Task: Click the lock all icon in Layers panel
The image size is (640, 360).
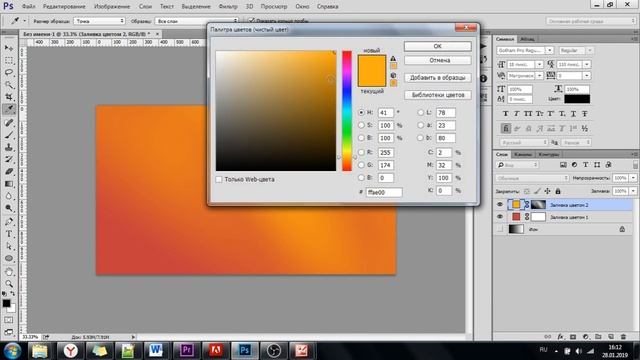Action: pos(558,191)
